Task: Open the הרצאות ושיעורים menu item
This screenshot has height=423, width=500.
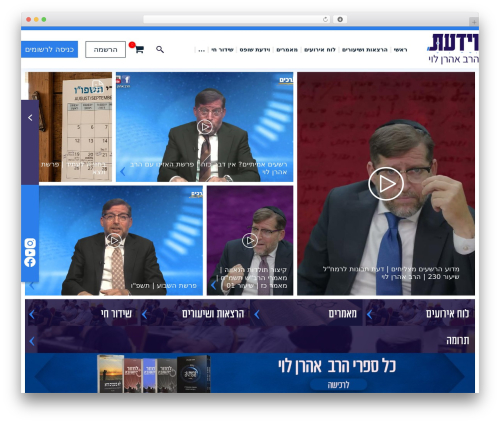Action: (365, 50)
